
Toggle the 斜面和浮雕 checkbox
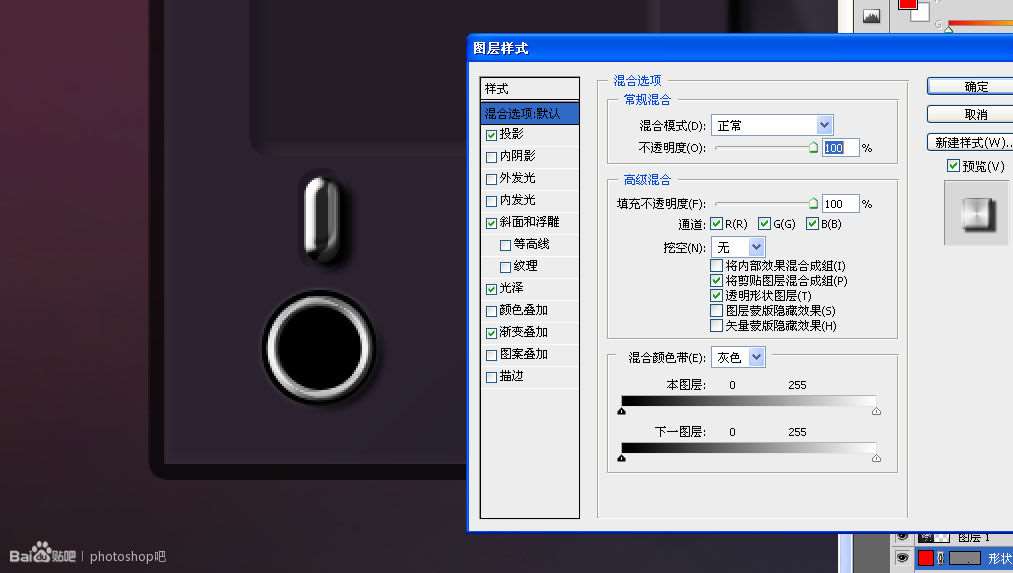491,223
